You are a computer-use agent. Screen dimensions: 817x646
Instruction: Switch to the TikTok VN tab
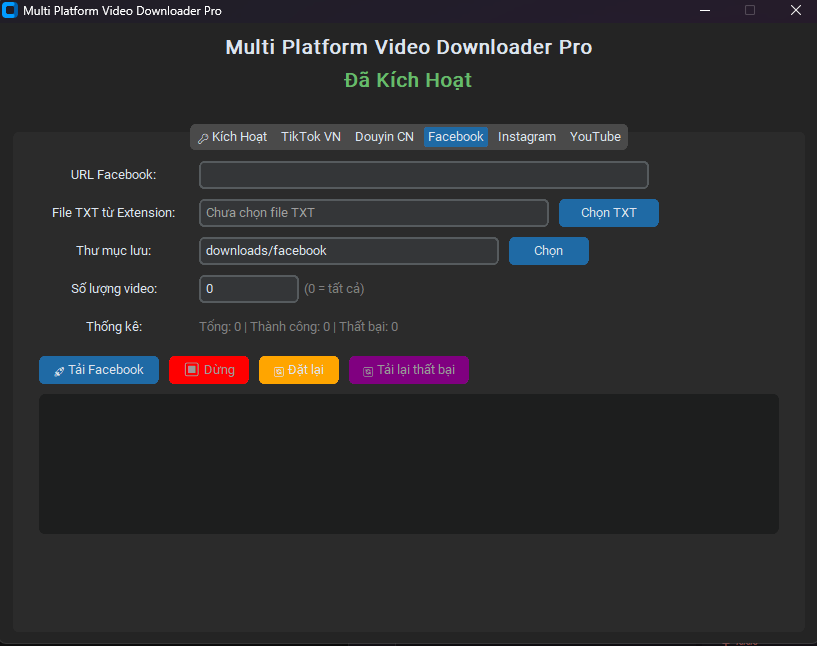(310, 137)
